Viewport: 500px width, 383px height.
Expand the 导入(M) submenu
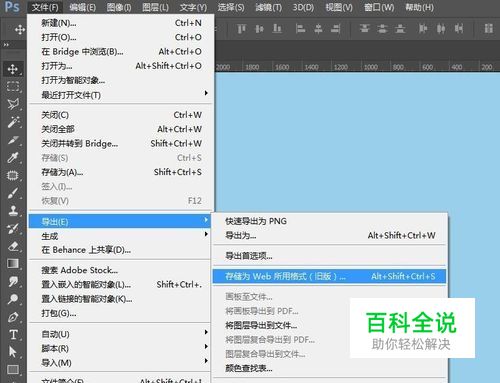pos(120,362)
